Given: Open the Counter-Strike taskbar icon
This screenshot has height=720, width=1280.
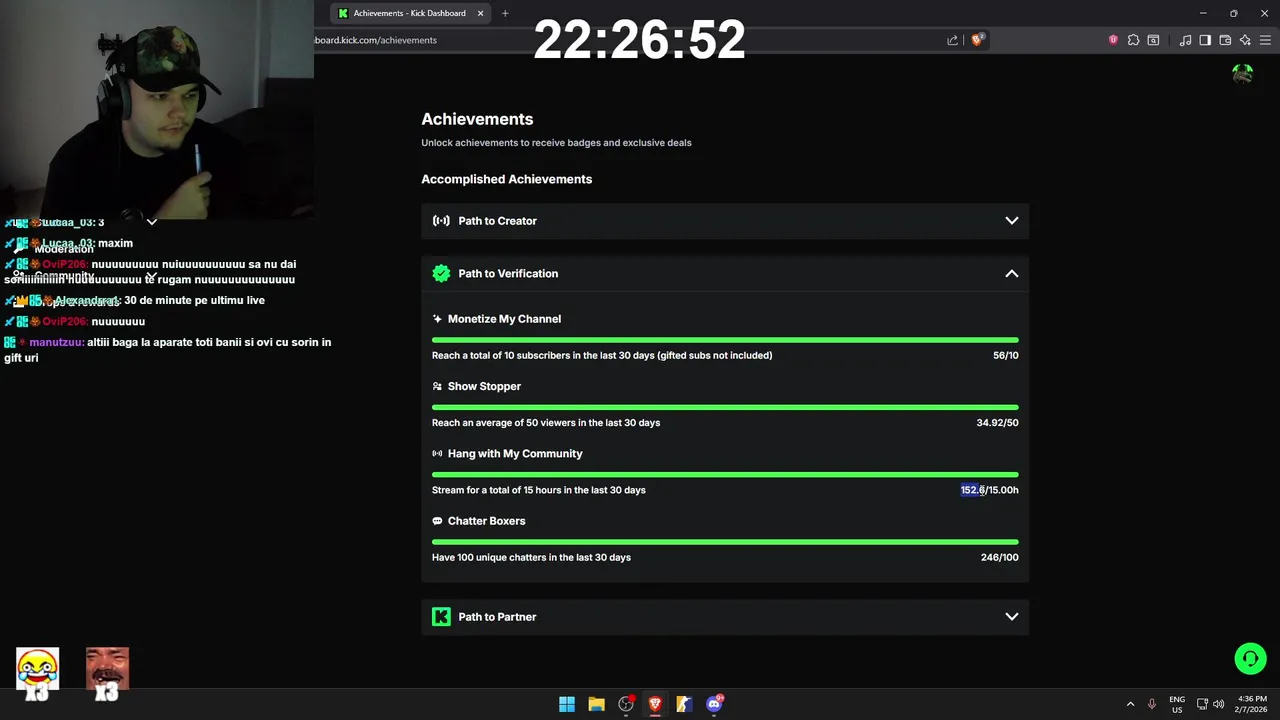Looking at the screenshot, I should tap(684, 704).
